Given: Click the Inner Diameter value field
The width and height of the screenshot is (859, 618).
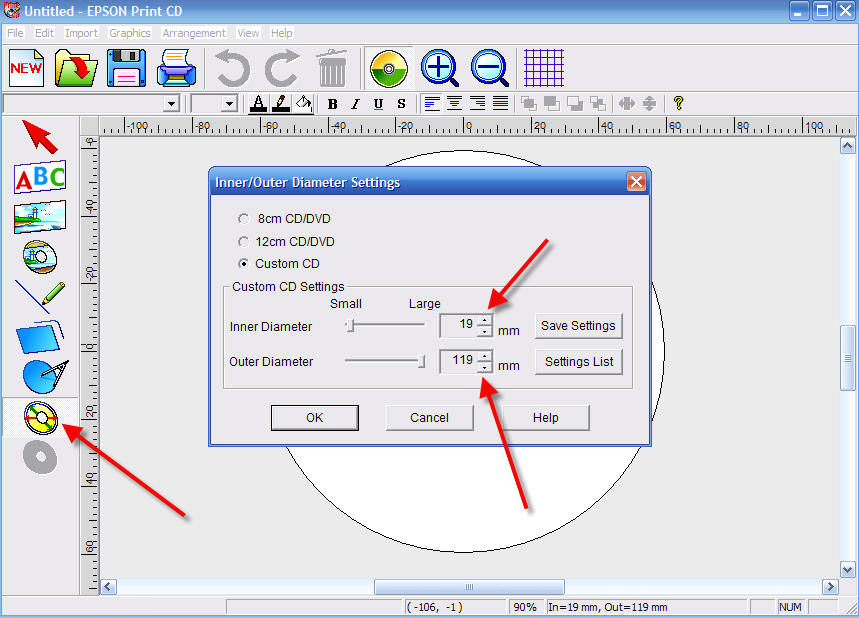Looking at the screenshot, I should tap(459, 325).
